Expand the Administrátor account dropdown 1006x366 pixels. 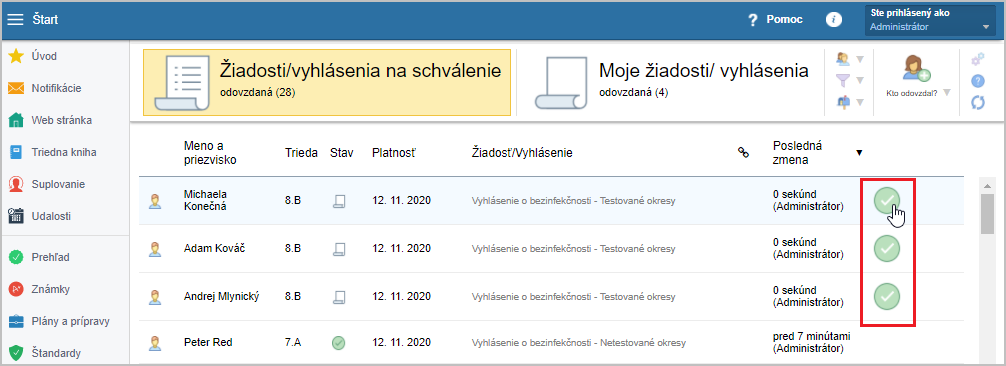(930, 20)
